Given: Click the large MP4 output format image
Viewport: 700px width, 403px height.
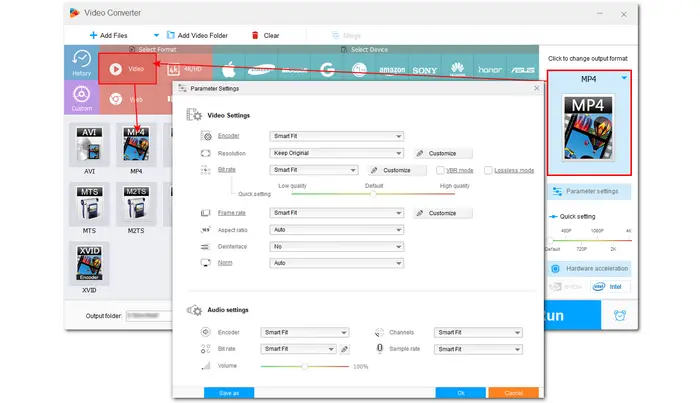Looking at the screenshot, I should click(588, 128).
